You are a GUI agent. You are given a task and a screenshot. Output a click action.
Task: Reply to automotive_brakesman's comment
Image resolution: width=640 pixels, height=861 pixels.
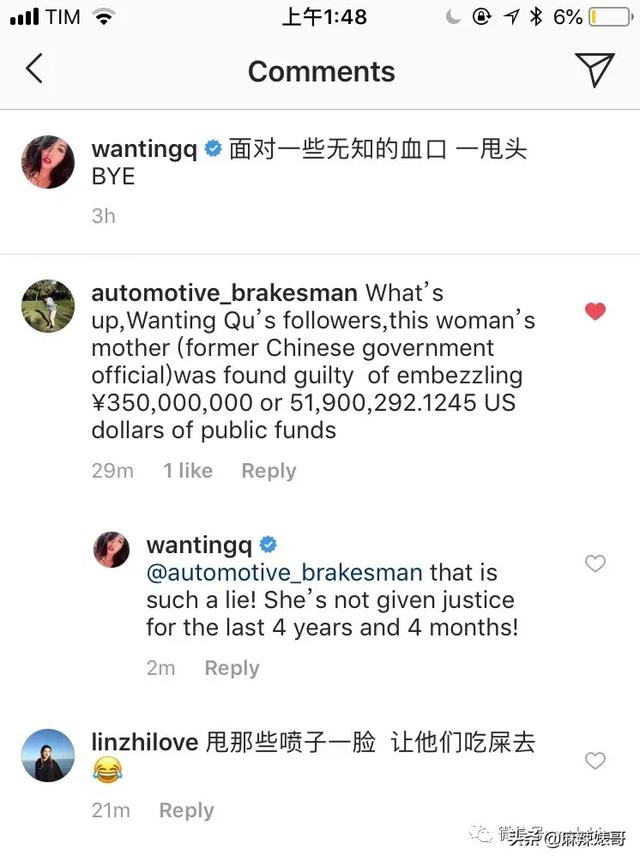pyautogui.click(x=268, y=471)
